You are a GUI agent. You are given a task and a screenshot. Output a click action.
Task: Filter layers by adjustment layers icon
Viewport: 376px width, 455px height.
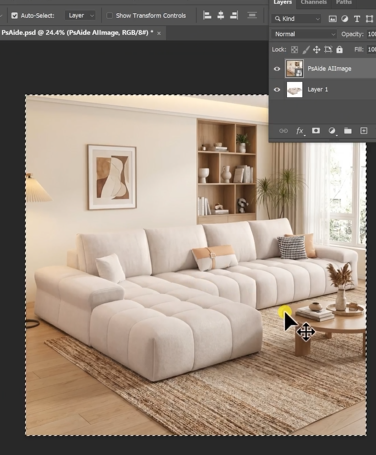tap(345, 19)
